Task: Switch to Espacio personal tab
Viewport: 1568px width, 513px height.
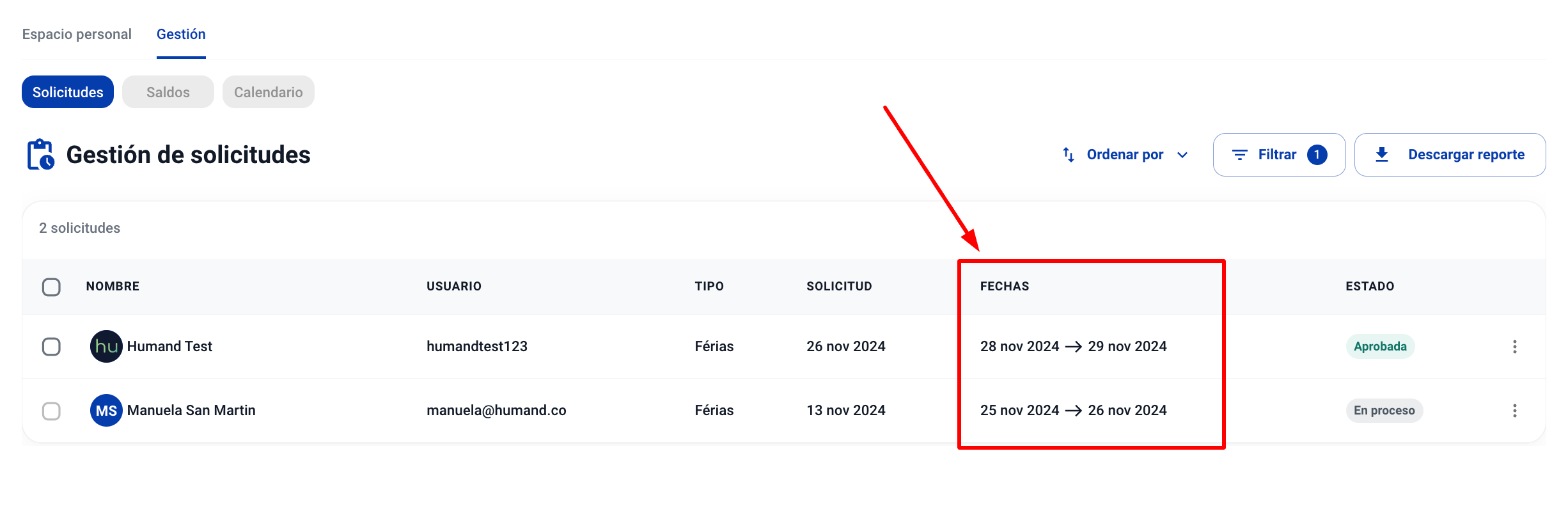Action: click(77, 35)
